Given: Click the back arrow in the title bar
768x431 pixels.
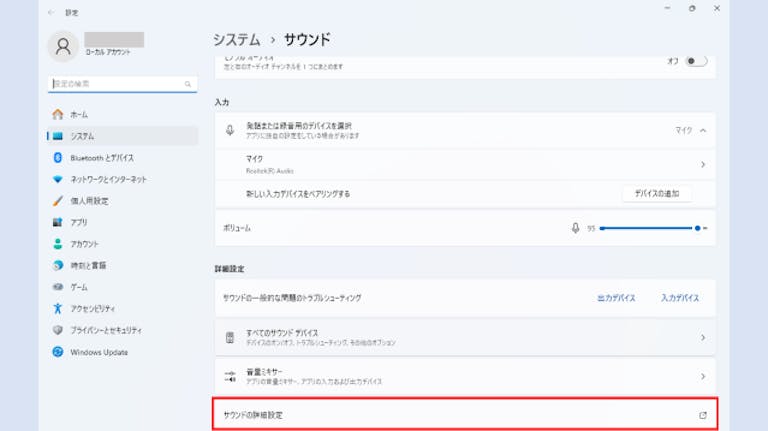Looking at the screenshot, I should pyautogui.click(x=51, y=12).
